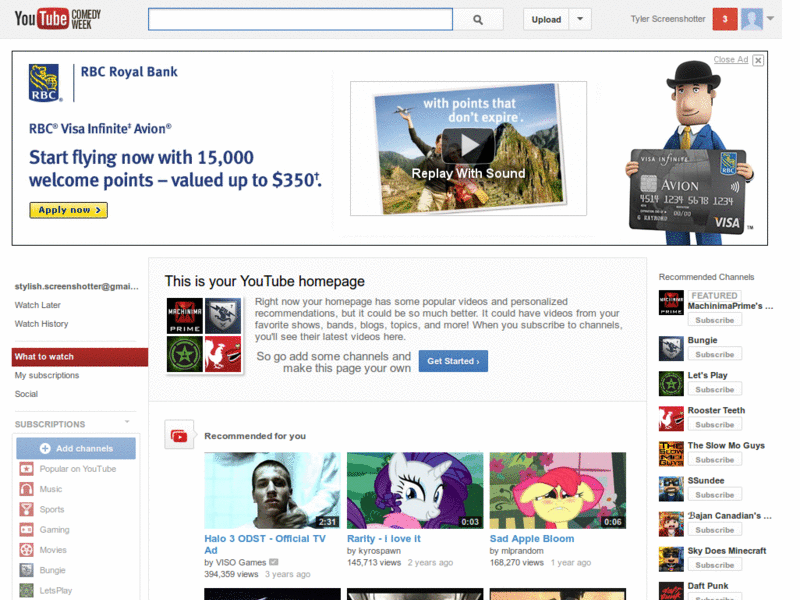
Task: Subscribe to Rooster Teeth
Action: click(714, 424)
